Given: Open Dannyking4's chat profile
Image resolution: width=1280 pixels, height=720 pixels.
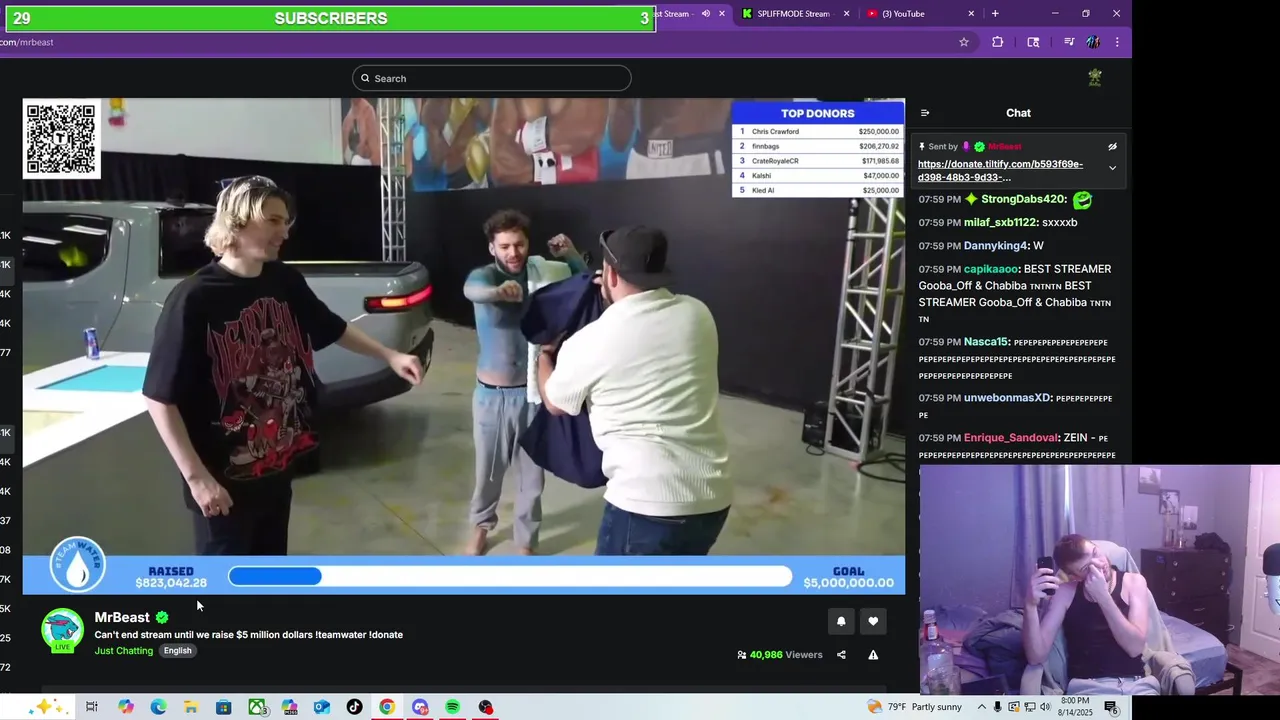Looking at the screenshot, I should pos(996,246).
